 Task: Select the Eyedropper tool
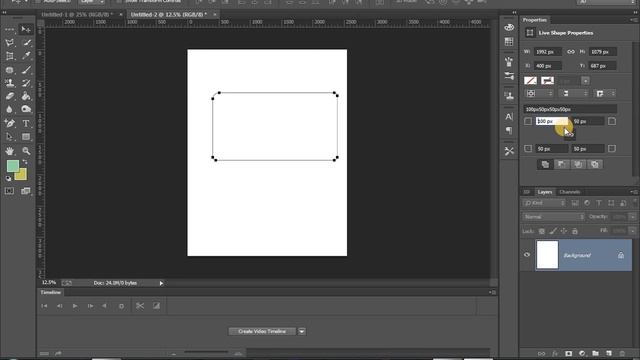tap(26, 56)
